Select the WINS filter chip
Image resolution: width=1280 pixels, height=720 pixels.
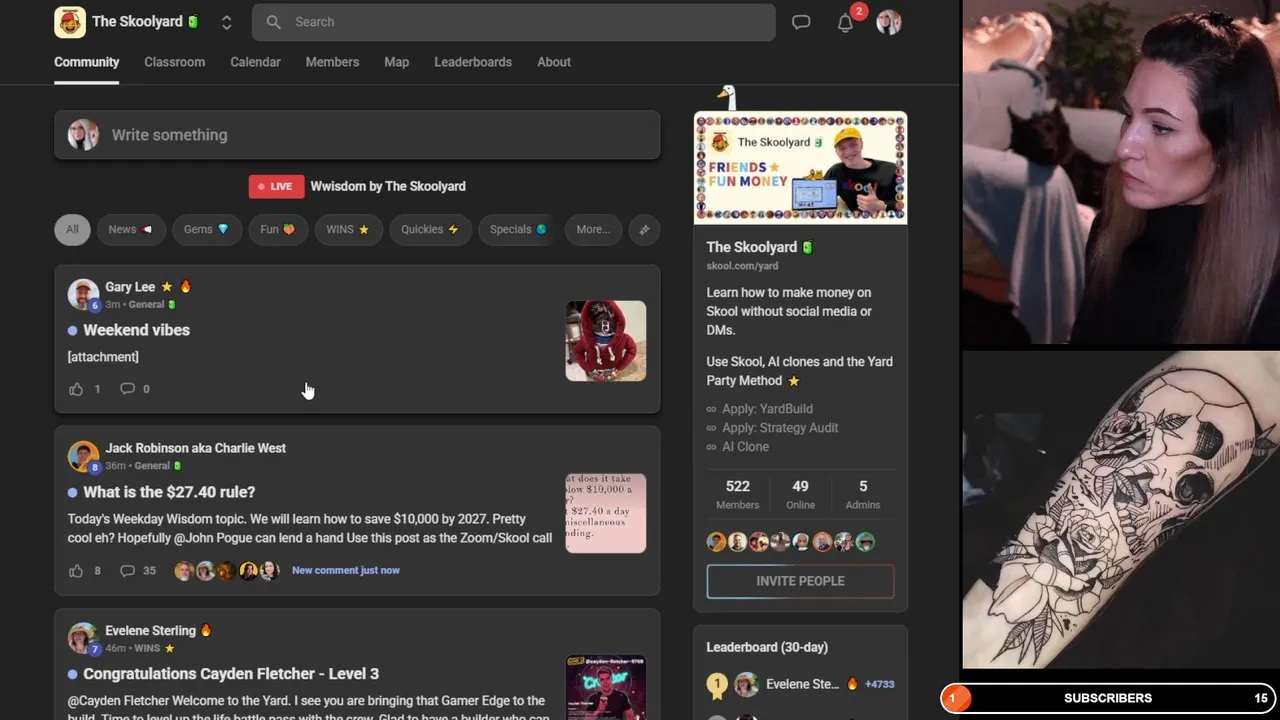[x=347, y=229]
